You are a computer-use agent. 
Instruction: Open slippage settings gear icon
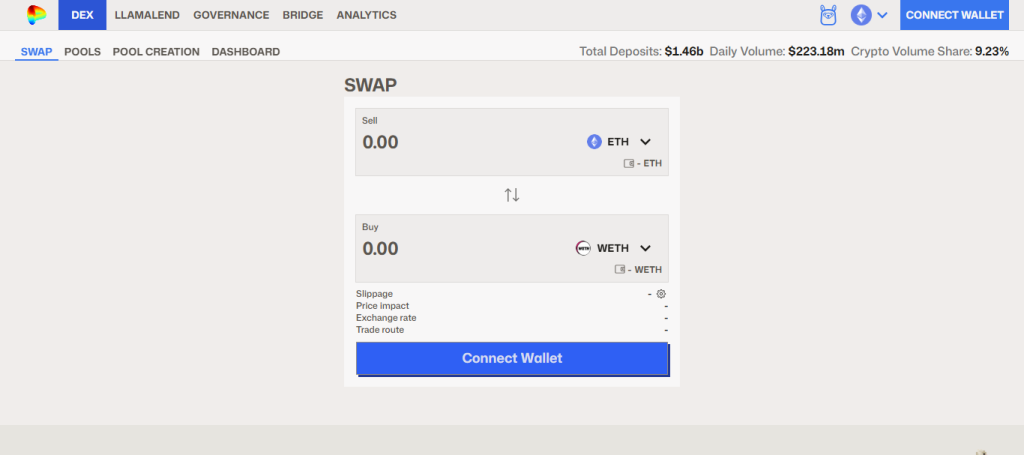tap(661, 294)
